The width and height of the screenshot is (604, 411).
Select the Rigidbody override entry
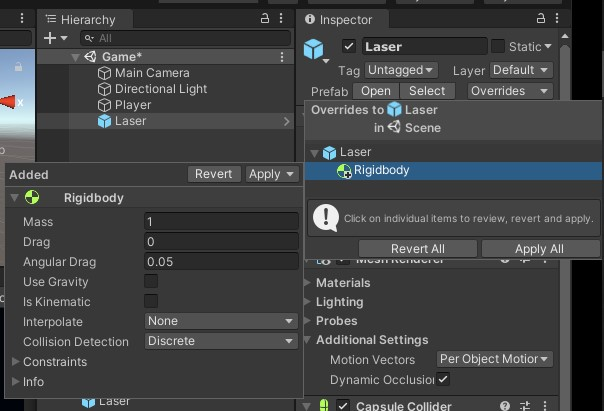click(x=453, y=171)
